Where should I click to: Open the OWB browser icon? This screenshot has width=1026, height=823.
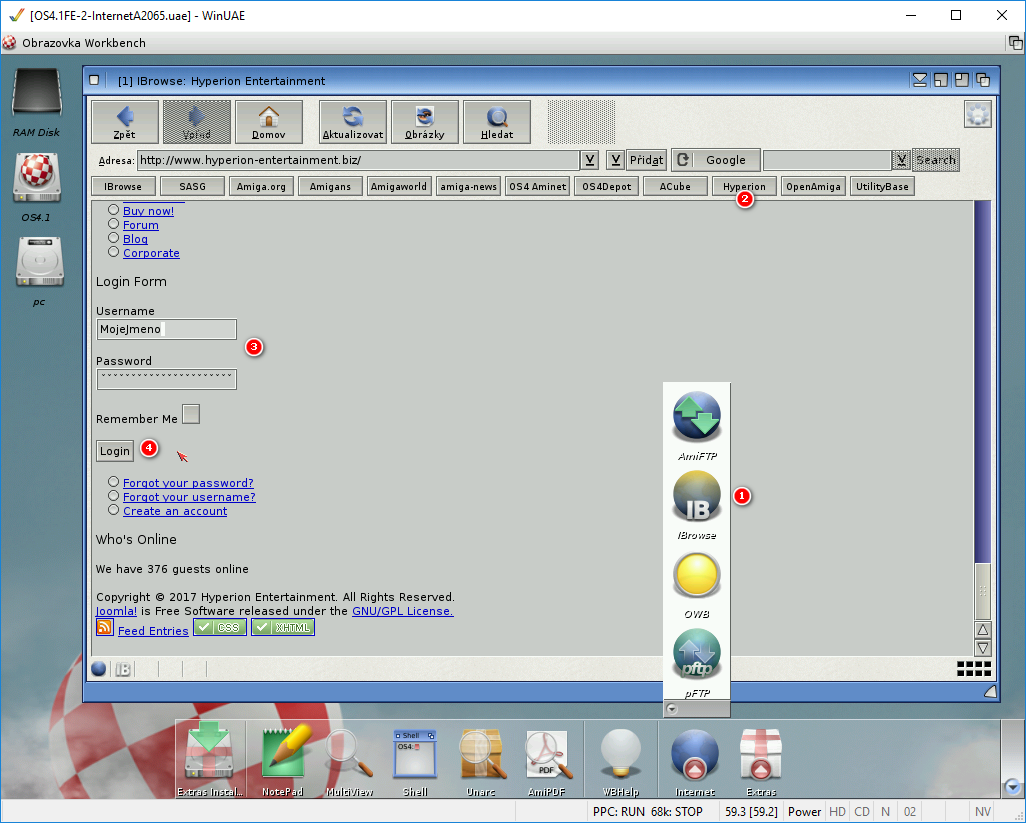(696, 582)
